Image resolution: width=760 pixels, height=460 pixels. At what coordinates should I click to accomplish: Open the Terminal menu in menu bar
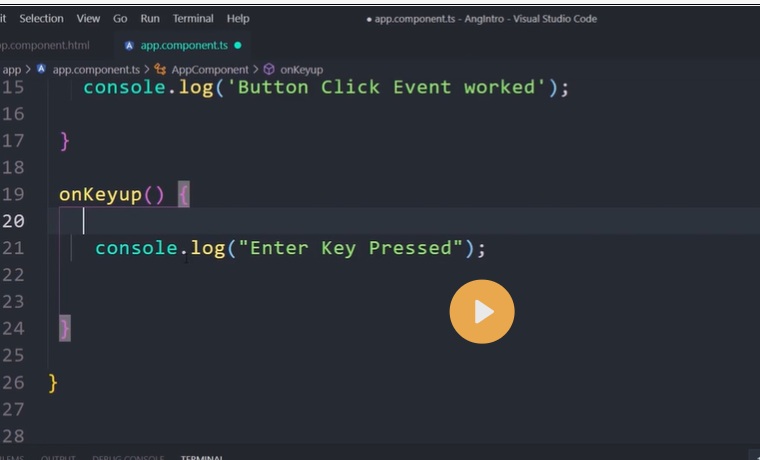[x=193, y=18]
